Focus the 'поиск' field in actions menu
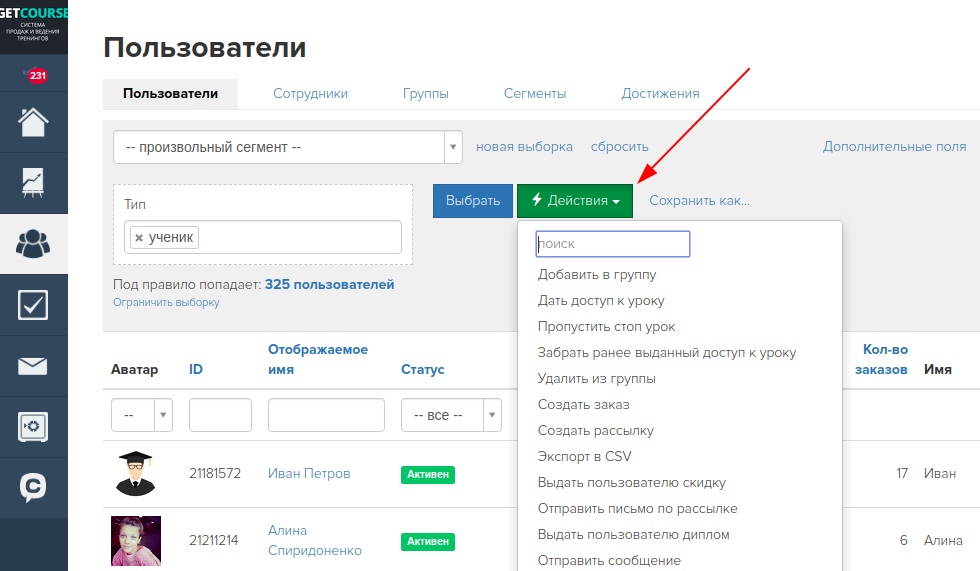The width and height of the screenshot is (980, 571). (x=613, y=244)
